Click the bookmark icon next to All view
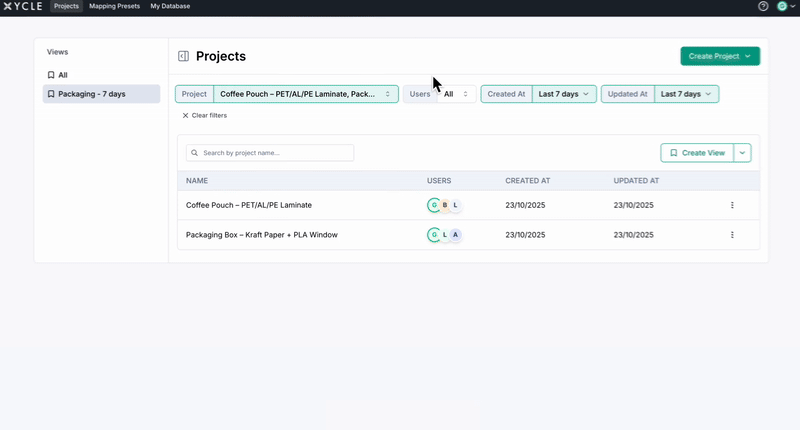 51,75
